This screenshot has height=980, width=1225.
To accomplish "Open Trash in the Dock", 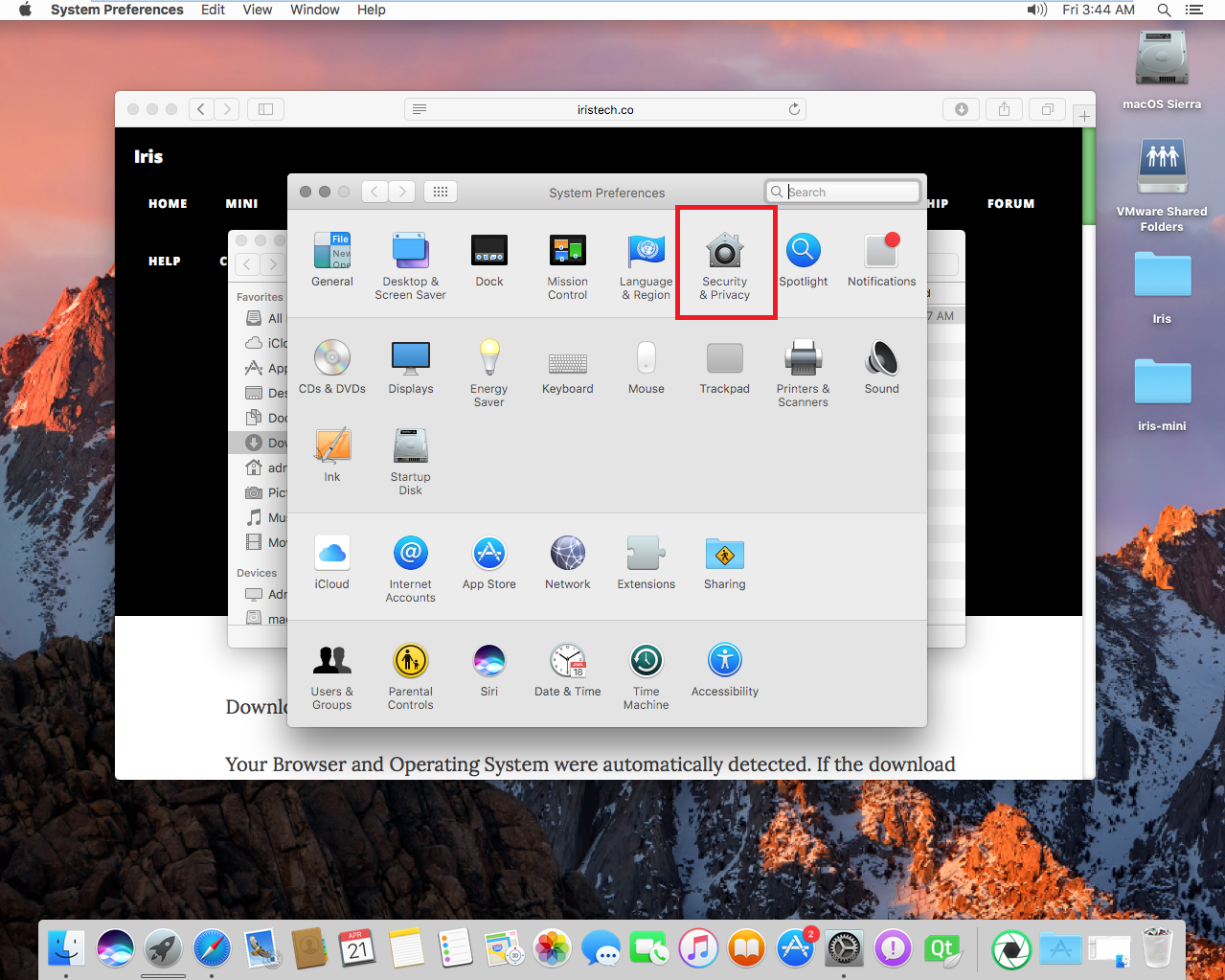I will coord(1158,948).
